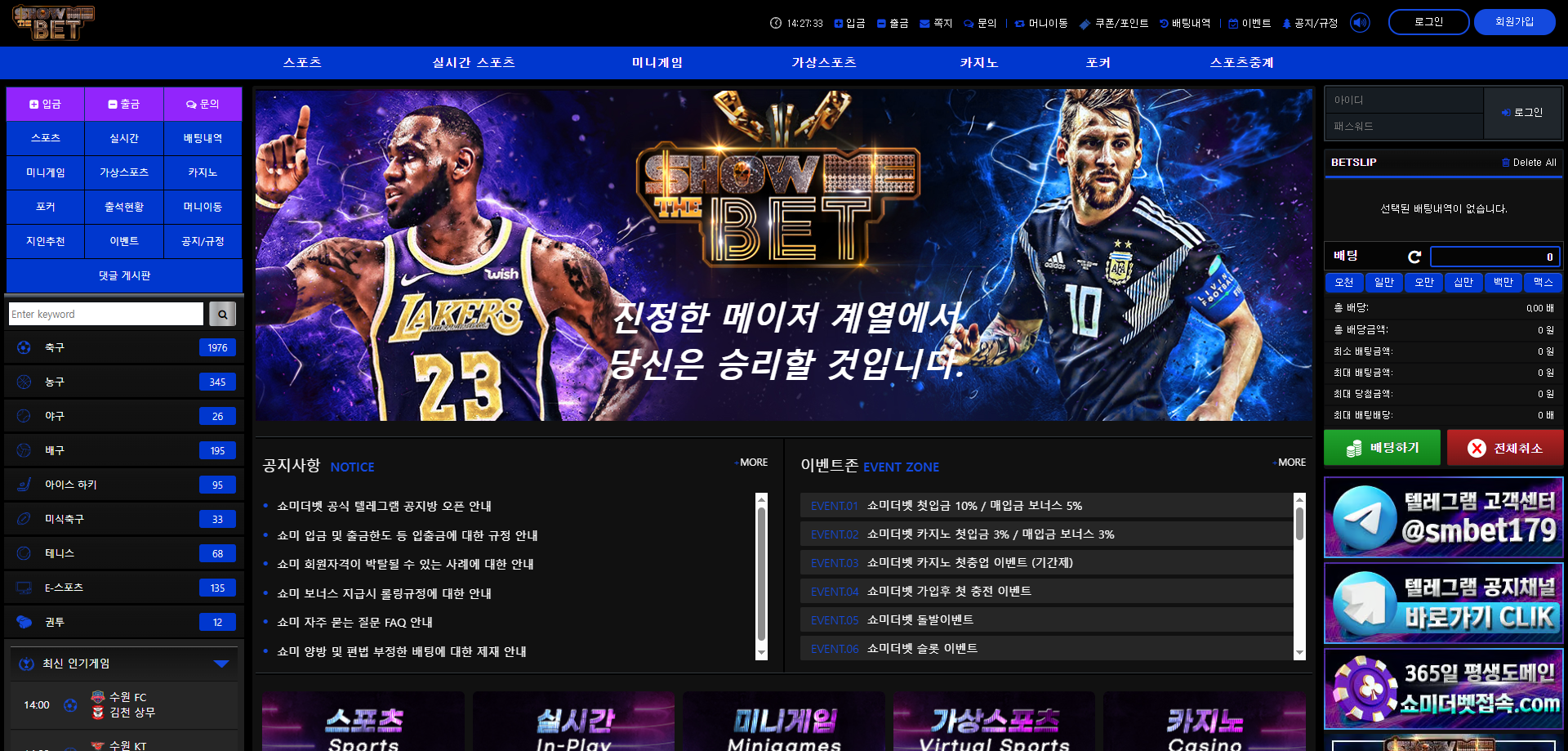The image size is (1568, 751).
Task: Open the 포커 navigation tab
Action: [1098, 63]
